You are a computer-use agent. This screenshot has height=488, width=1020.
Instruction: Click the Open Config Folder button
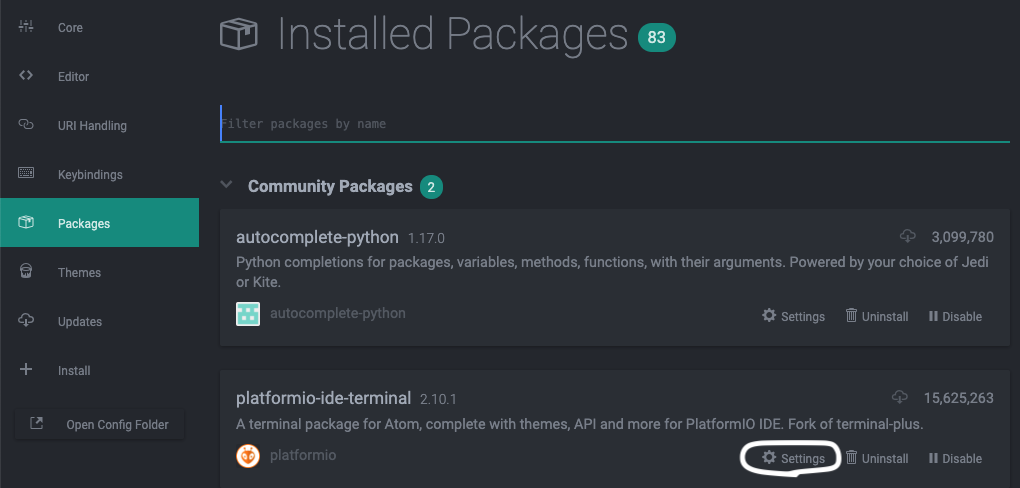pyautogui.click(x=100, y=424)
